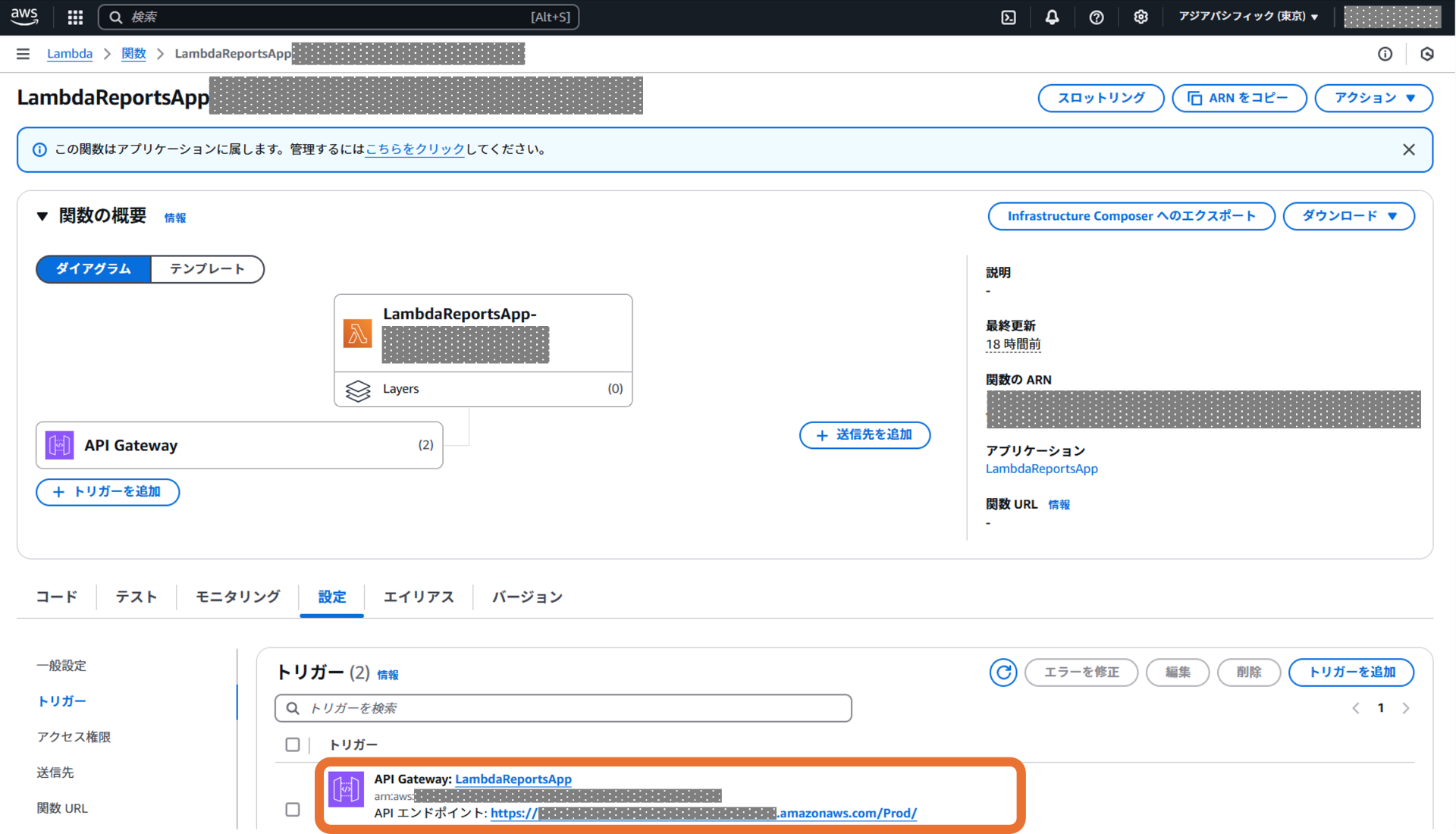Open the API endpoint URL link
This screenshot has width=1456, height=834.
pos(704,814)
